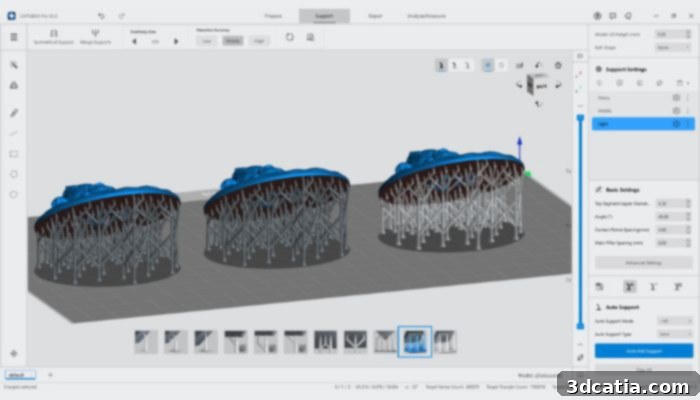700x400 pixels.
Task: Click the Undo arrow in title bar
Action: tap(101, 16)
